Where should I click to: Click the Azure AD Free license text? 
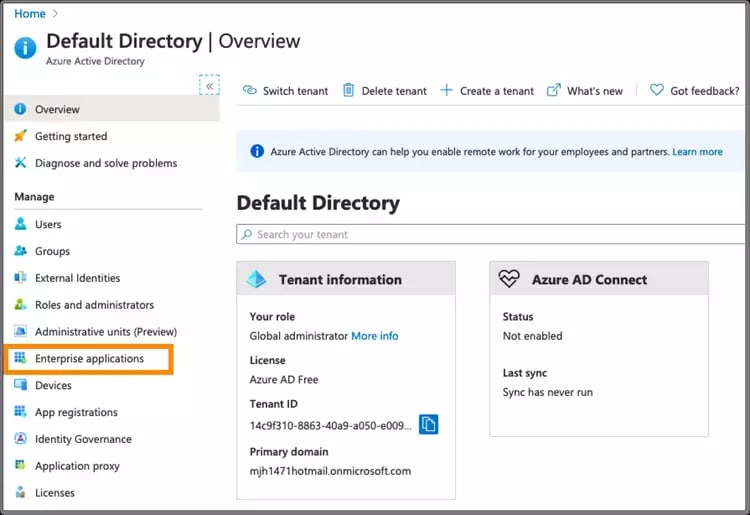284,379
